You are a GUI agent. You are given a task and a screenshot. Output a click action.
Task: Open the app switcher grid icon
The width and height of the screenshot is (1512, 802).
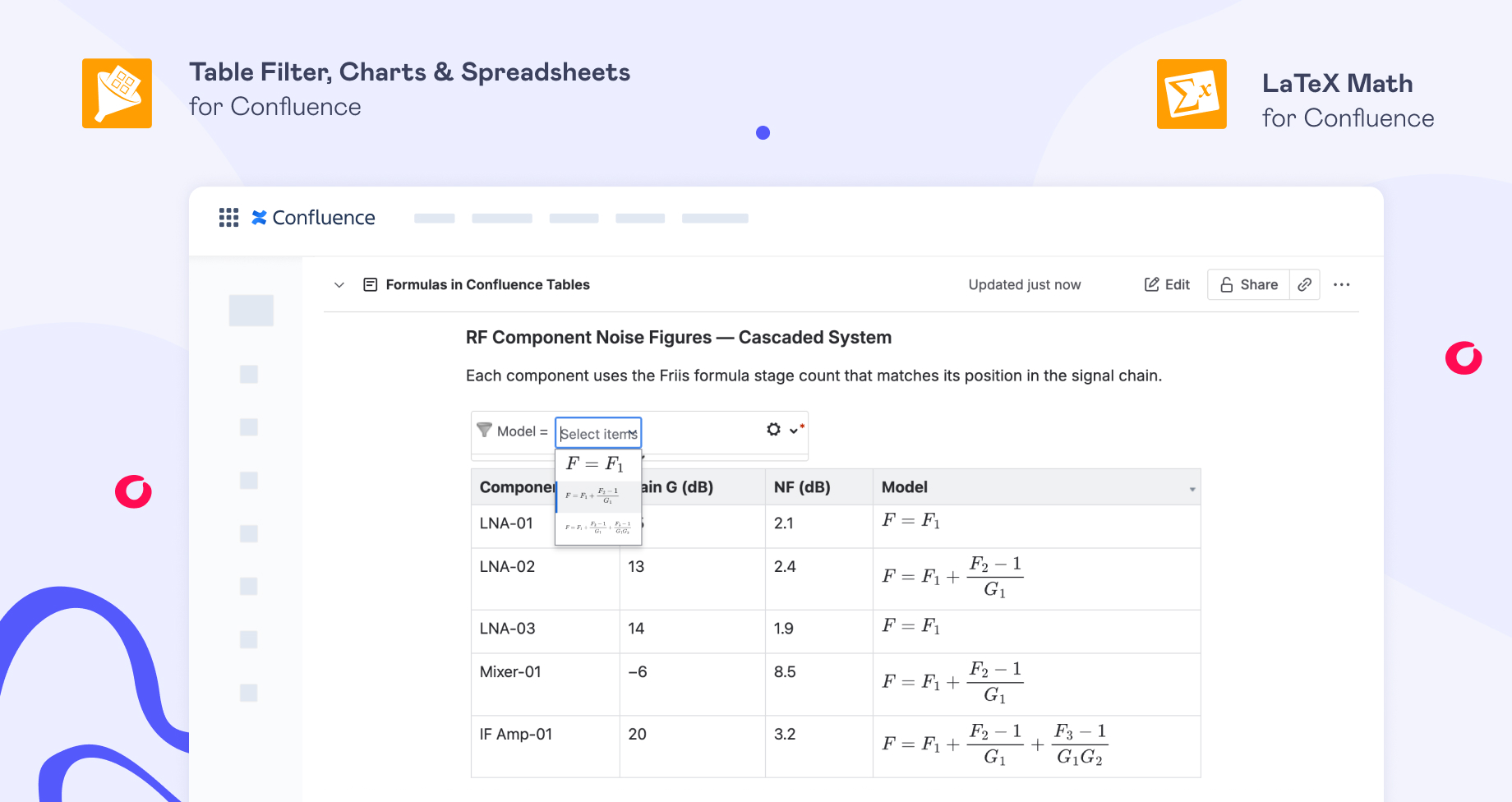coord(228,218)
